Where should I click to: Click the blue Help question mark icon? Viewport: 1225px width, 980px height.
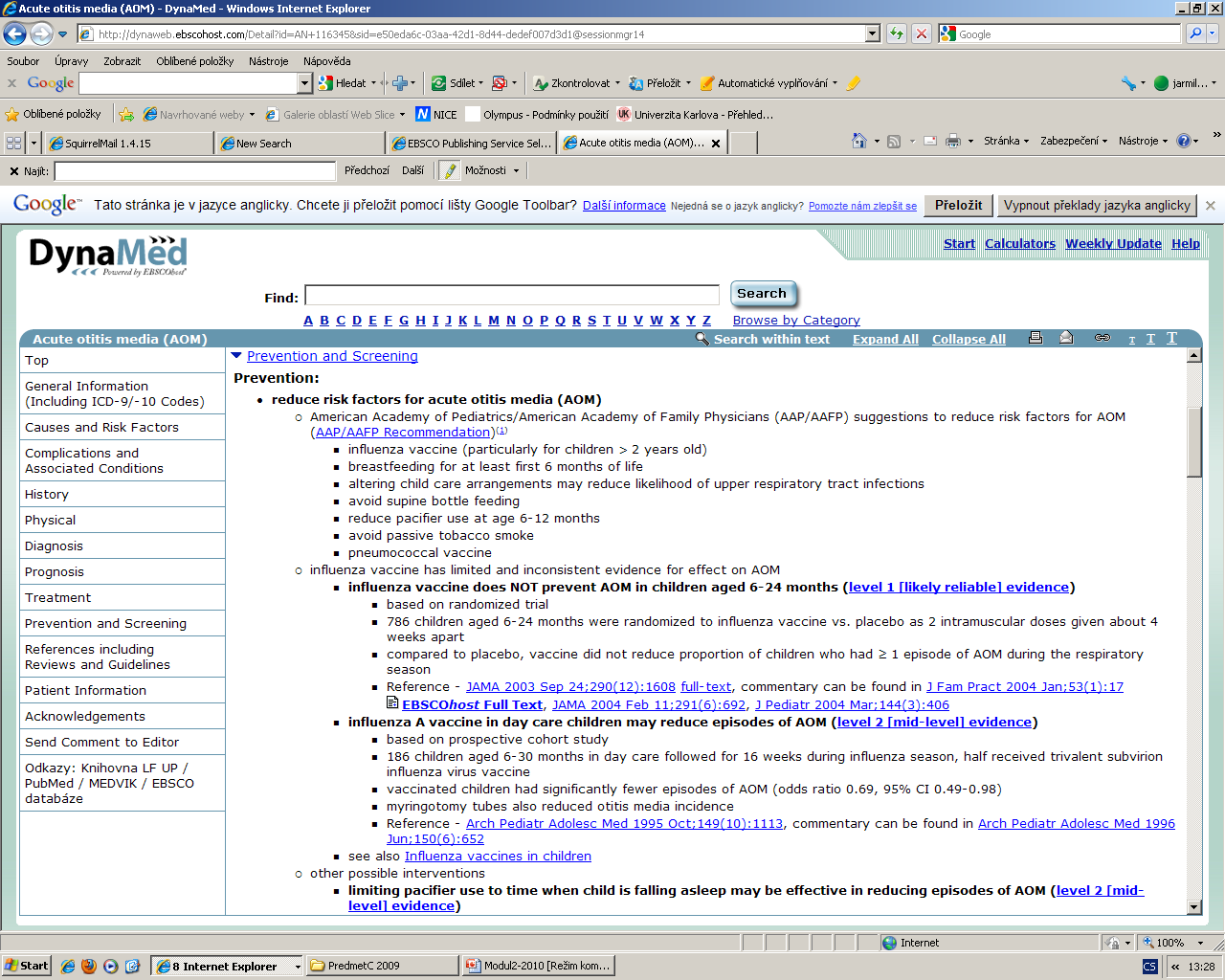(1184, 141)
